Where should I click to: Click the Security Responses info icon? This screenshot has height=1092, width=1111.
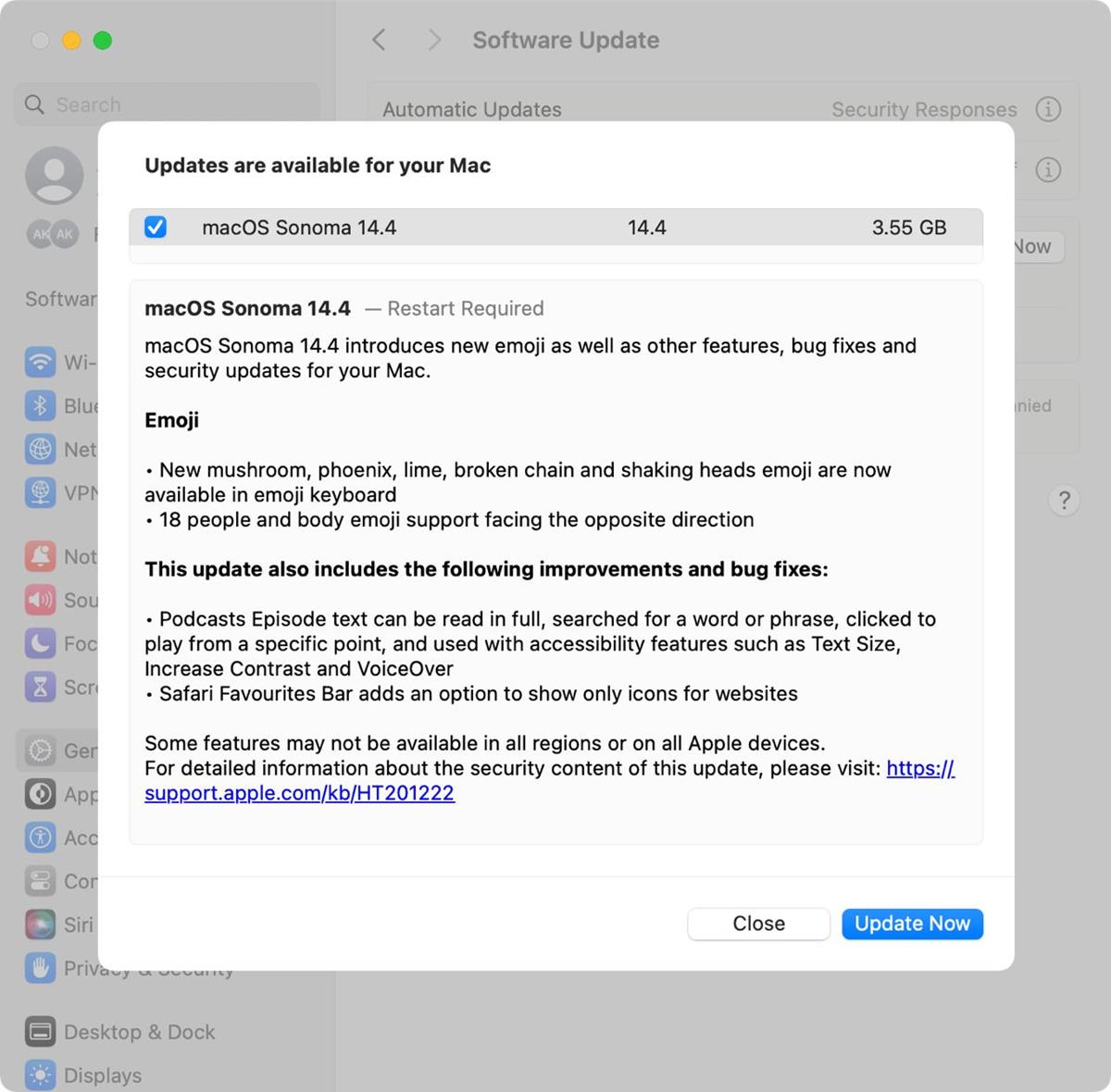[1048, 109]
